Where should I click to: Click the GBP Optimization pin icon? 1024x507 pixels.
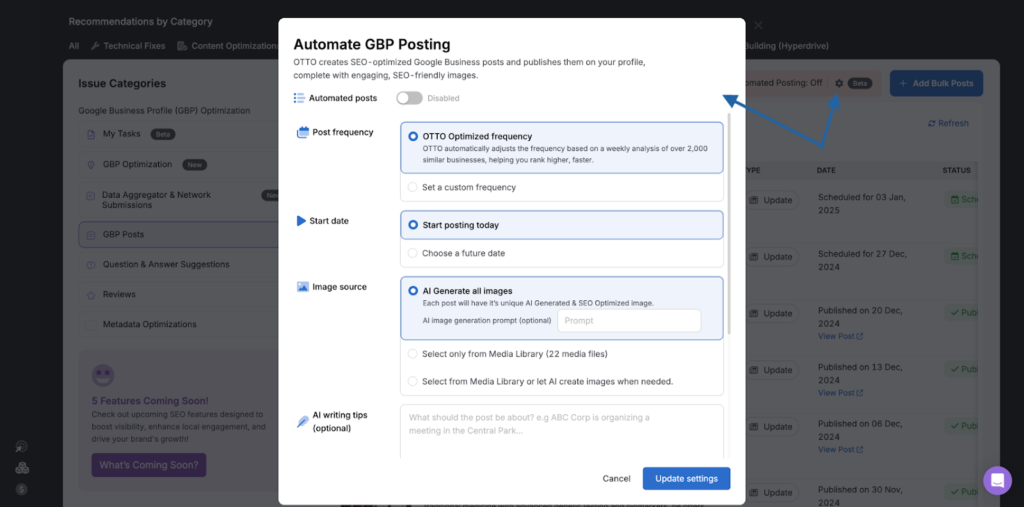click(x=91, y=165)
